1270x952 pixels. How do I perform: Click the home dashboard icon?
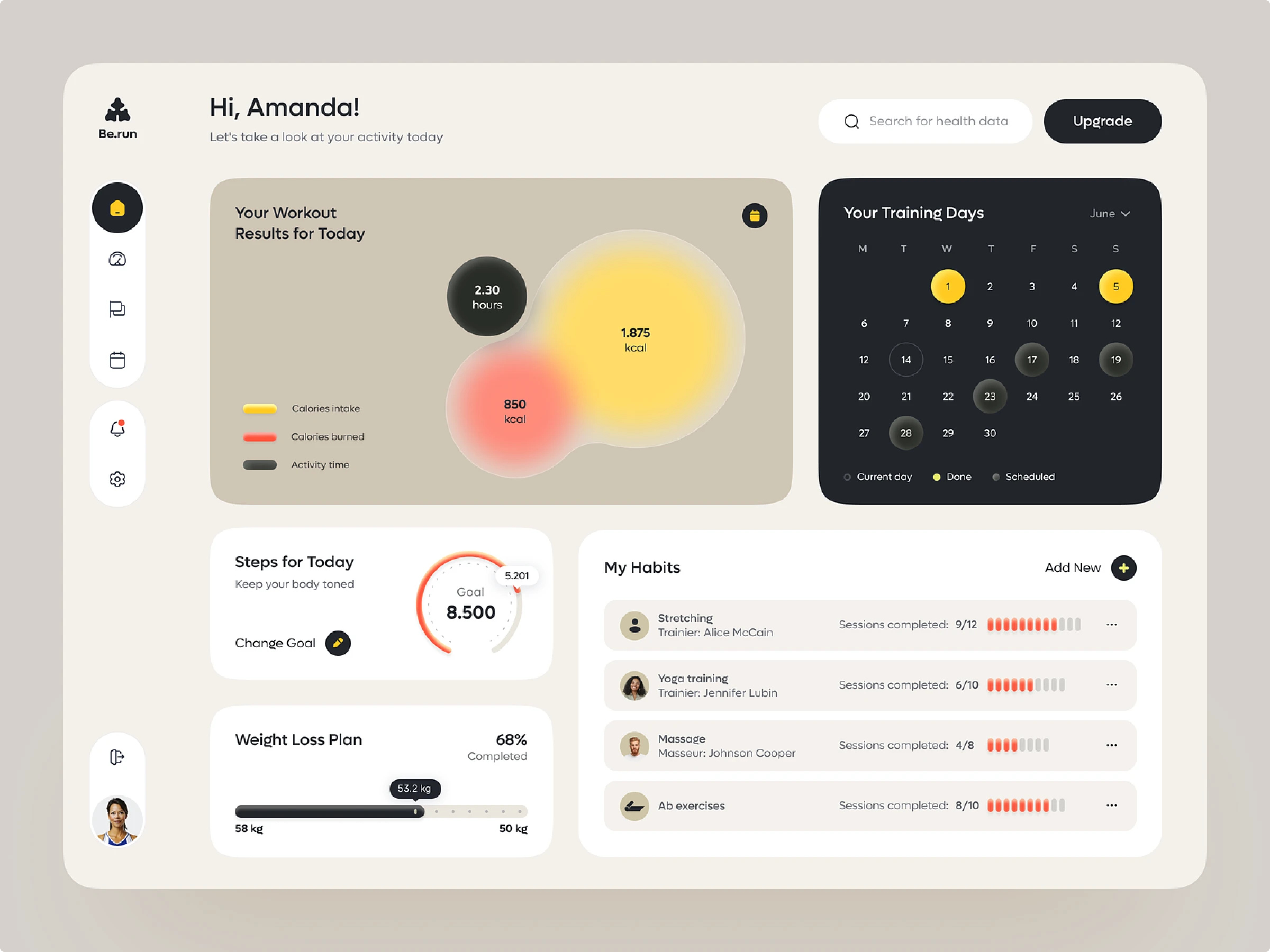click(x=119, y=211)
